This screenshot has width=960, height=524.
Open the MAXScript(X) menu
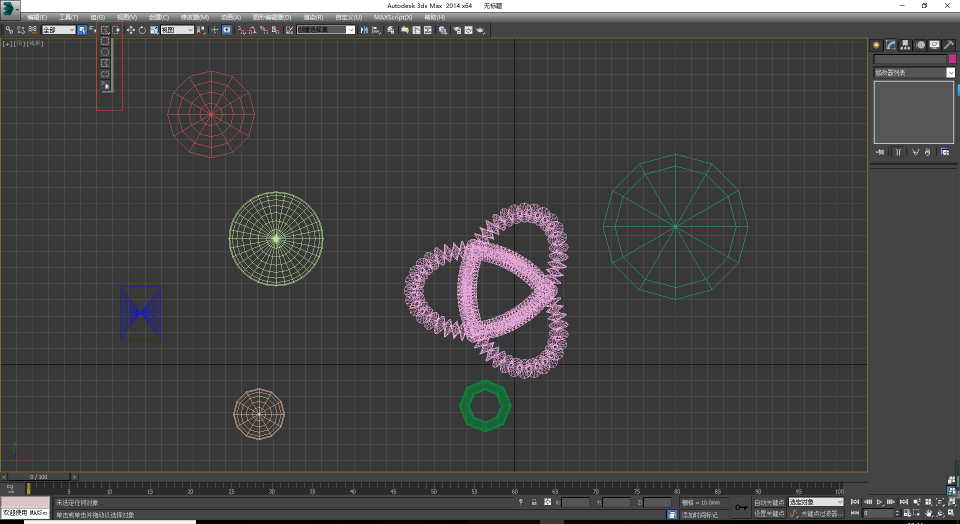tap(392, 18)
